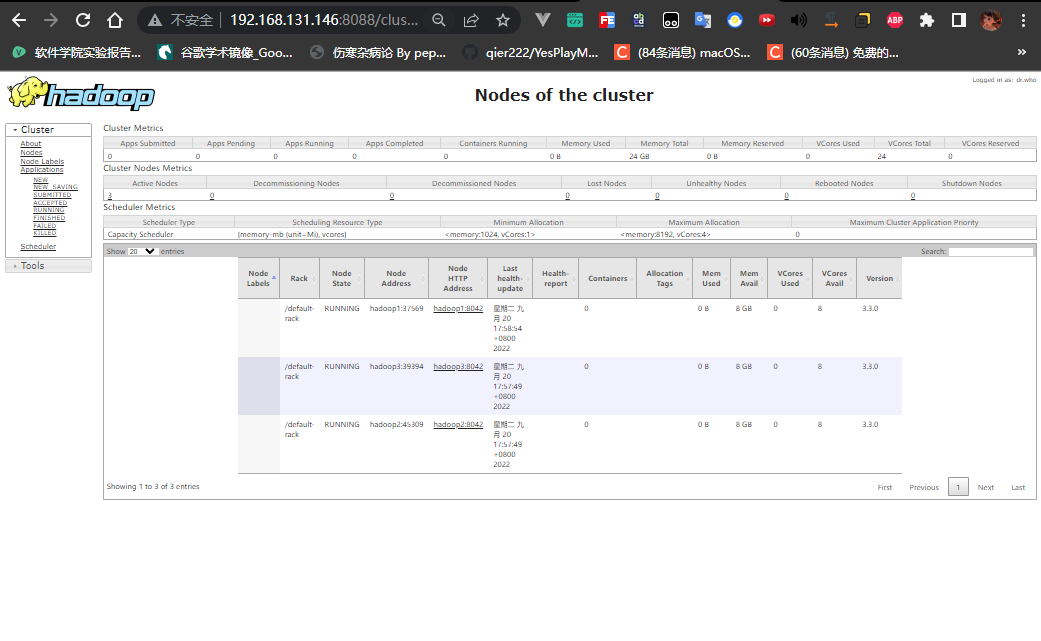
Task: Go to browser home page icon
Action: click(115, 19)
